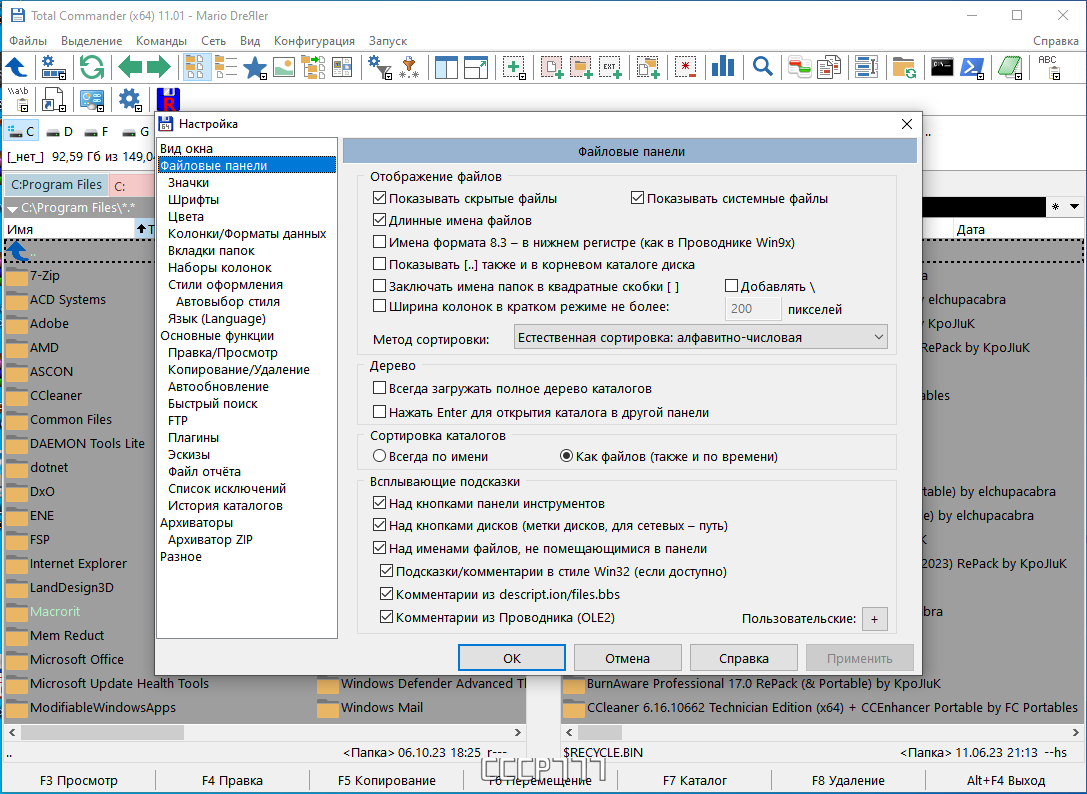Click the ABC clipboard icon
Screen dimensions: 1087x794
(1047, 67)
